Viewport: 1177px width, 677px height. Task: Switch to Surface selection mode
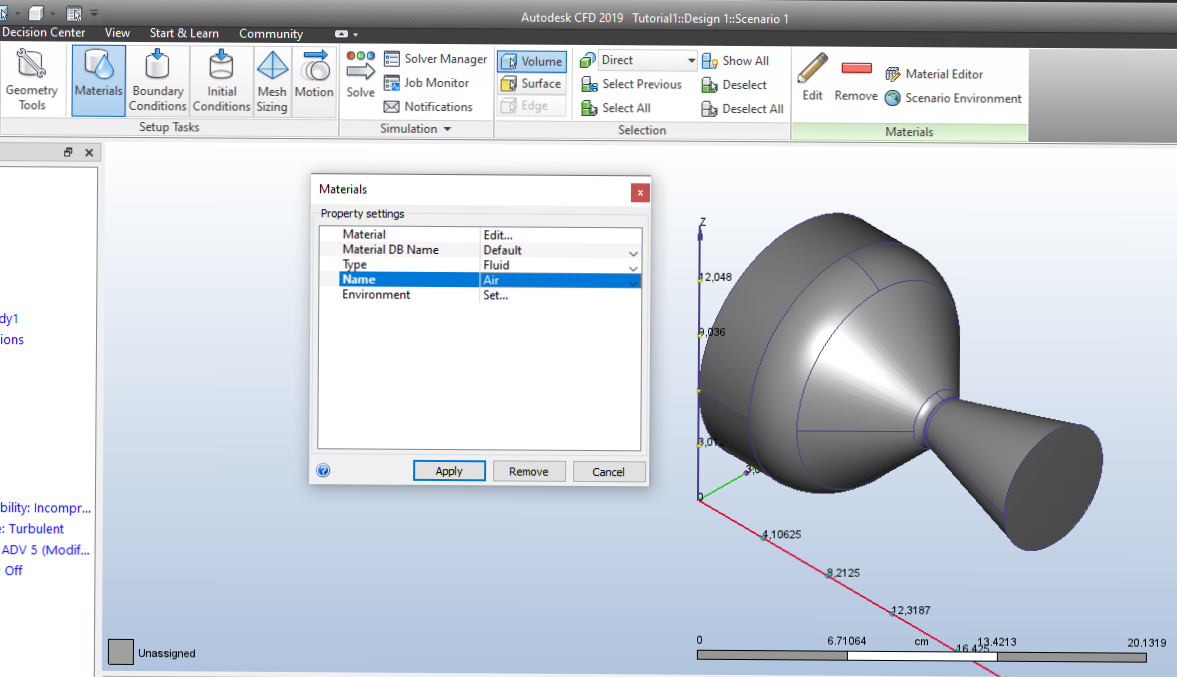[531, 83]
